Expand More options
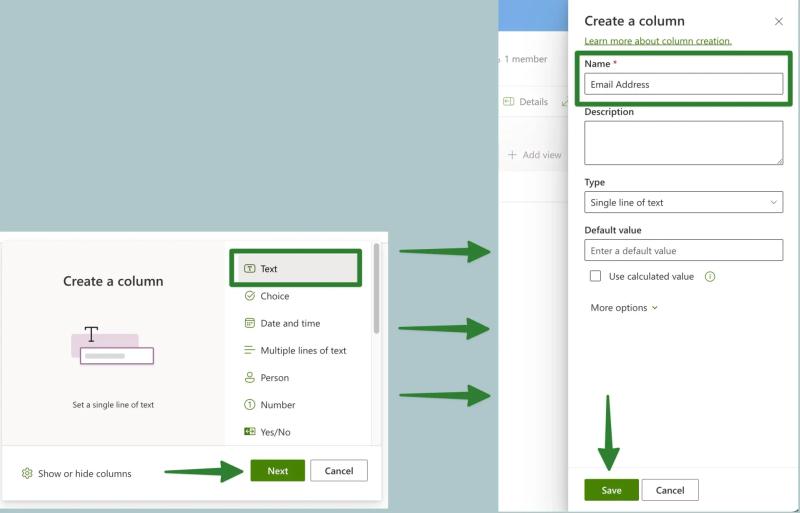Screen dimensions: 800x513 pyautogui.click(x=623, y=308)
